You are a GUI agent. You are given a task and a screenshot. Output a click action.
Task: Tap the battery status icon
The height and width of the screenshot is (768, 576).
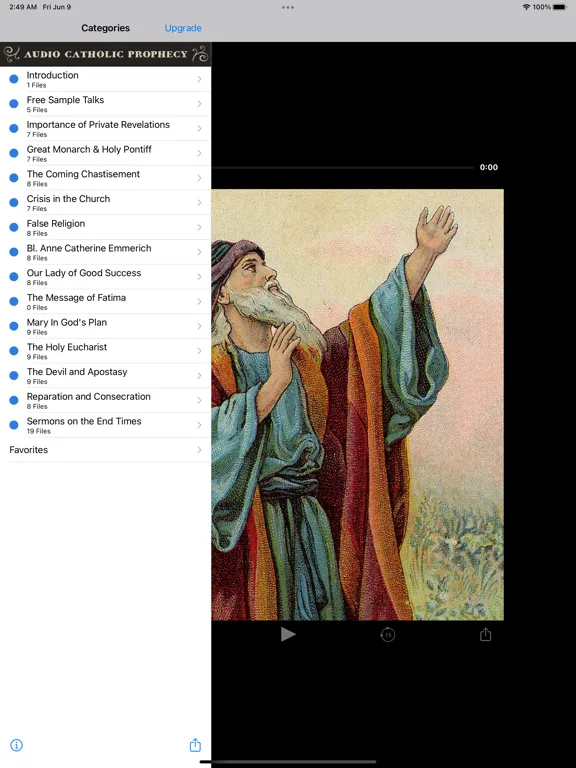pyautogui.click(x=560, y=7)
